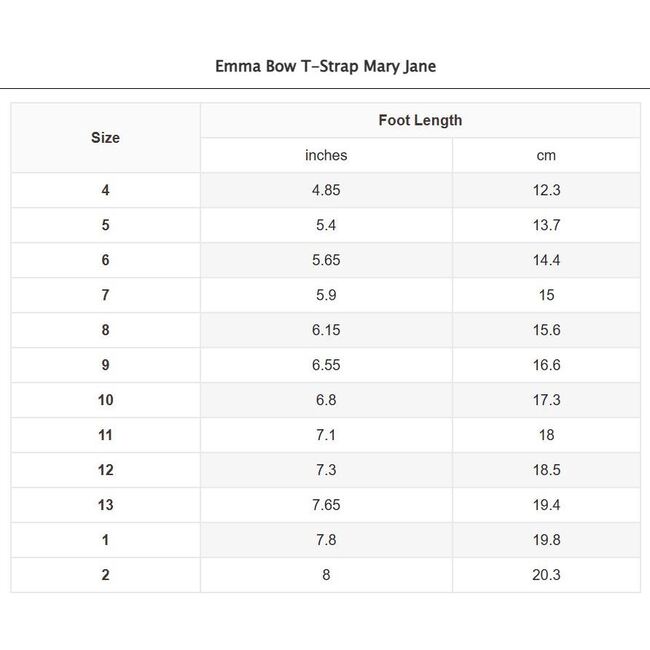Select the 4.85 inches cell
650x650 pixels.
click(x=326, y=190)
